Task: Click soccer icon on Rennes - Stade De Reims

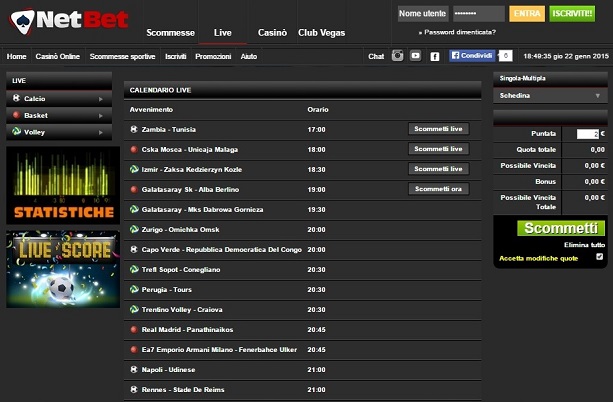Action: pos(134,389)
